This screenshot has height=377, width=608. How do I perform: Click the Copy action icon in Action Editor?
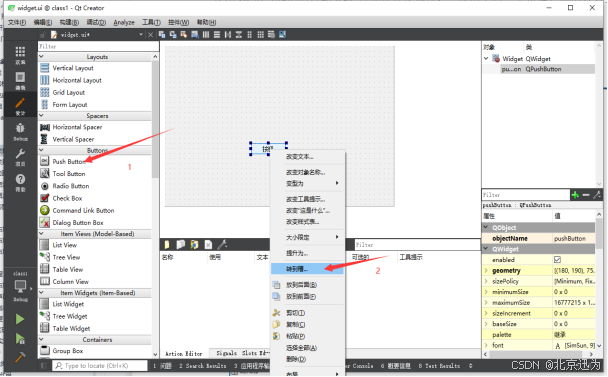181,244
